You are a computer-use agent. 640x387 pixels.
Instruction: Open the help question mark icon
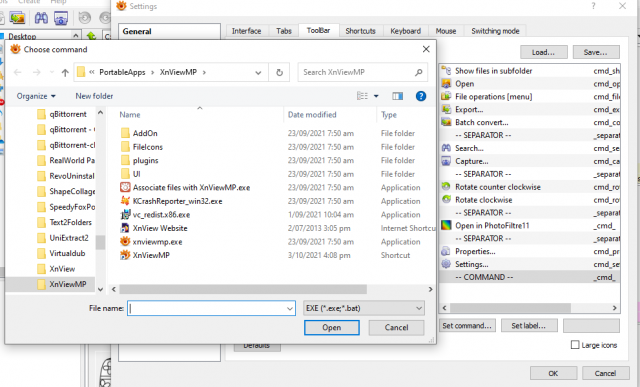coord(421,96)
